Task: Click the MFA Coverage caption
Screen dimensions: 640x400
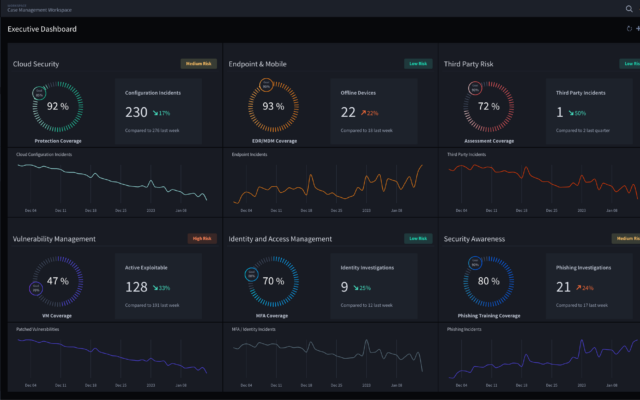Action: (272, 316)
